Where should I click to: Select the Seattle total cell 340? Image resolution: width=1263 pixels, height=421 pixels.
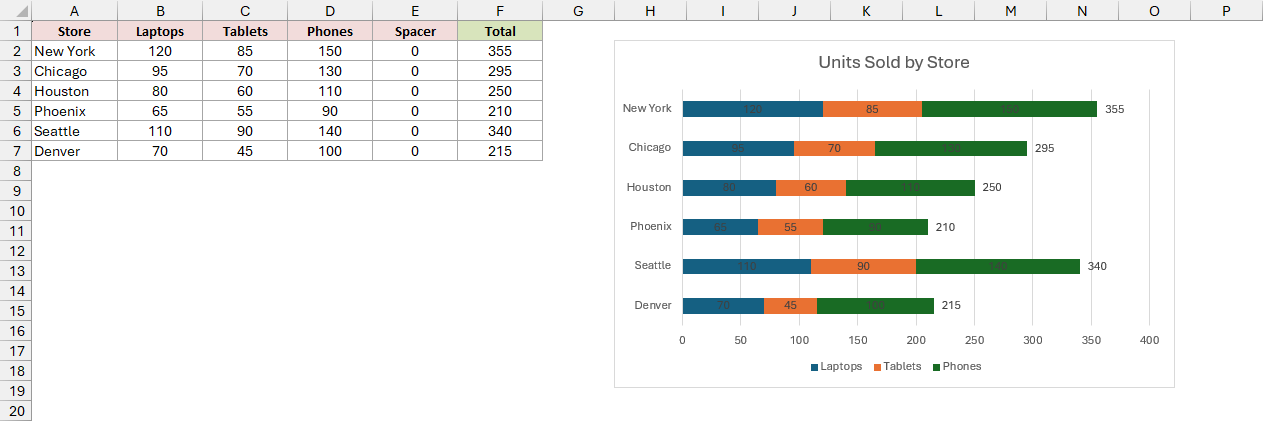(500, 131)
